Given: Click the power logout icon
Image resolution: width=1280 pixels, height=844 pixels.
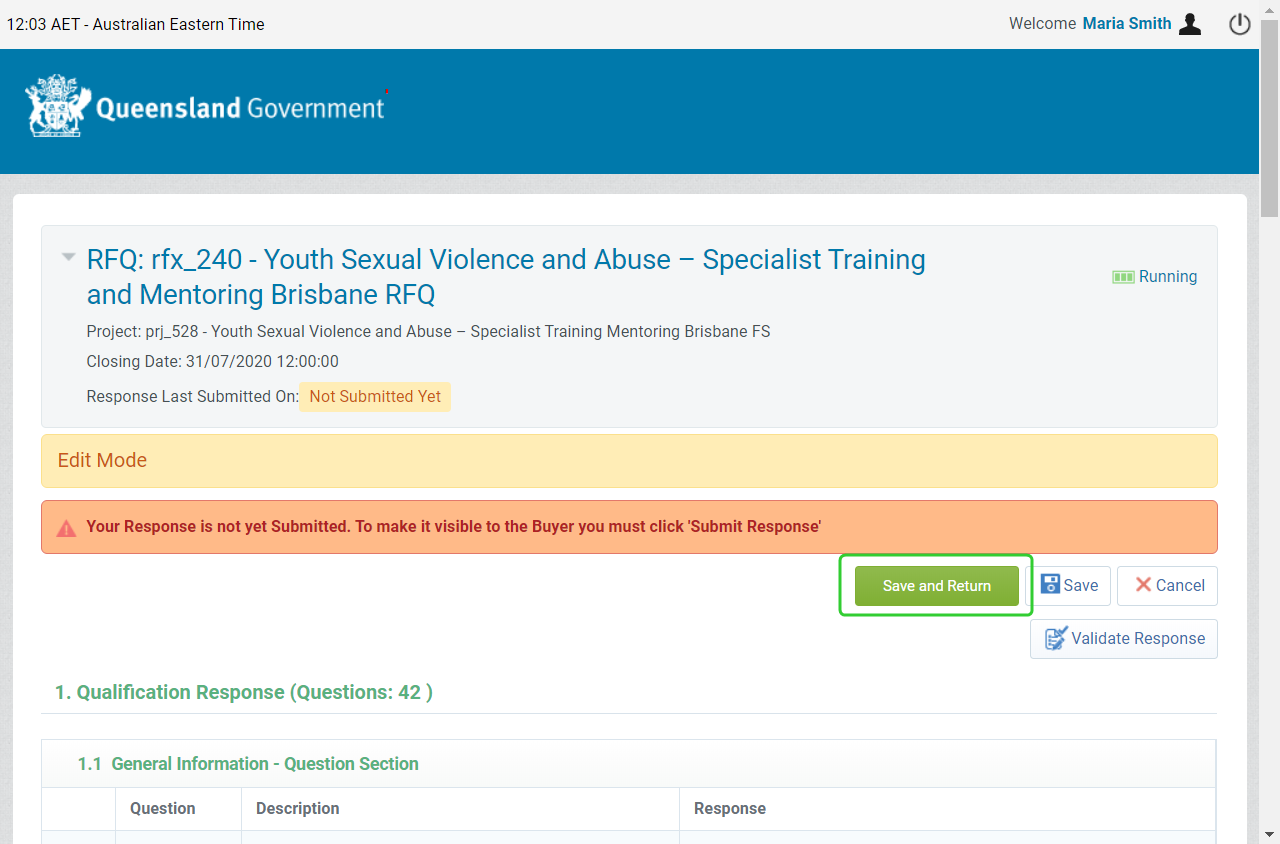Looking at the screenshot, I should (1240, 24).
